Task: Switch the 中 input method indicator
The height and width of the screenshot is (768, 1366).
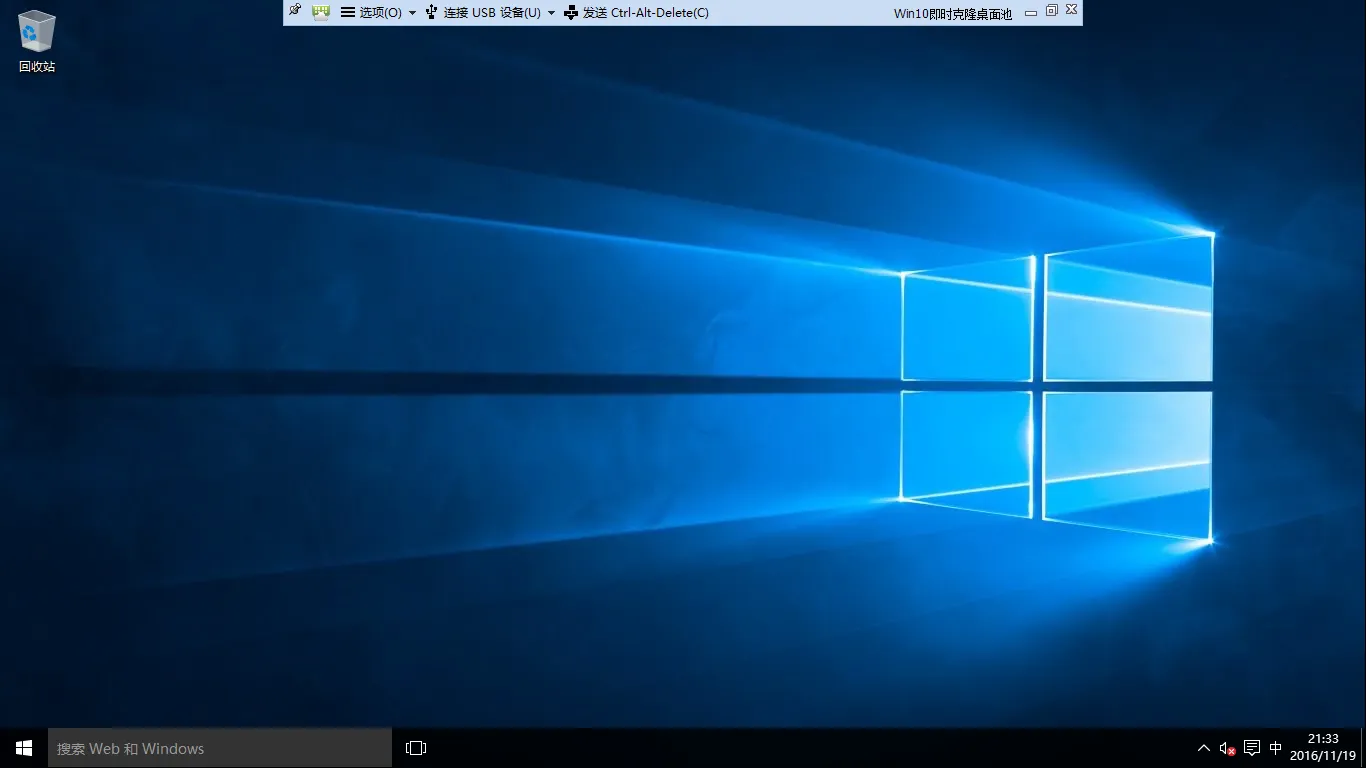Action: click(1276, 748)
